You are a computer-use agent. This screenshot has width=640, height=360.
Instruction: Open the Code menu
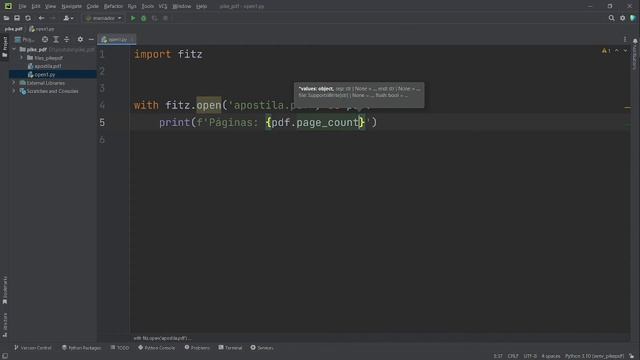93,6
